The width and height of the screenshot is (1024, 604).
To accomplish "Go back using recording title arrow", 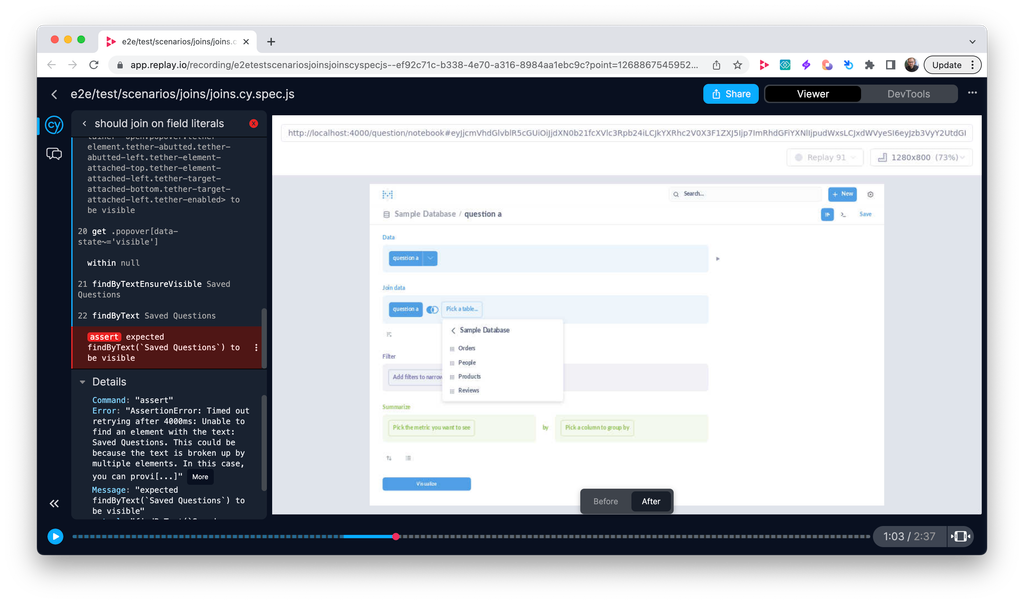I will (x=54, y=94).
